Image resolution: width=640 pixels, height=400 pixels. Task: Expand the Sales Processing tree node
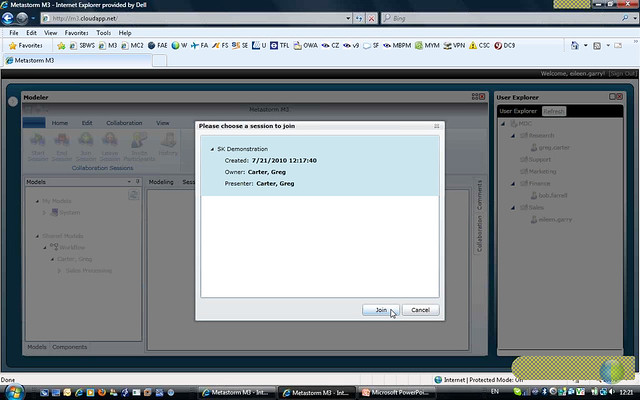click(x=60, y=271)
